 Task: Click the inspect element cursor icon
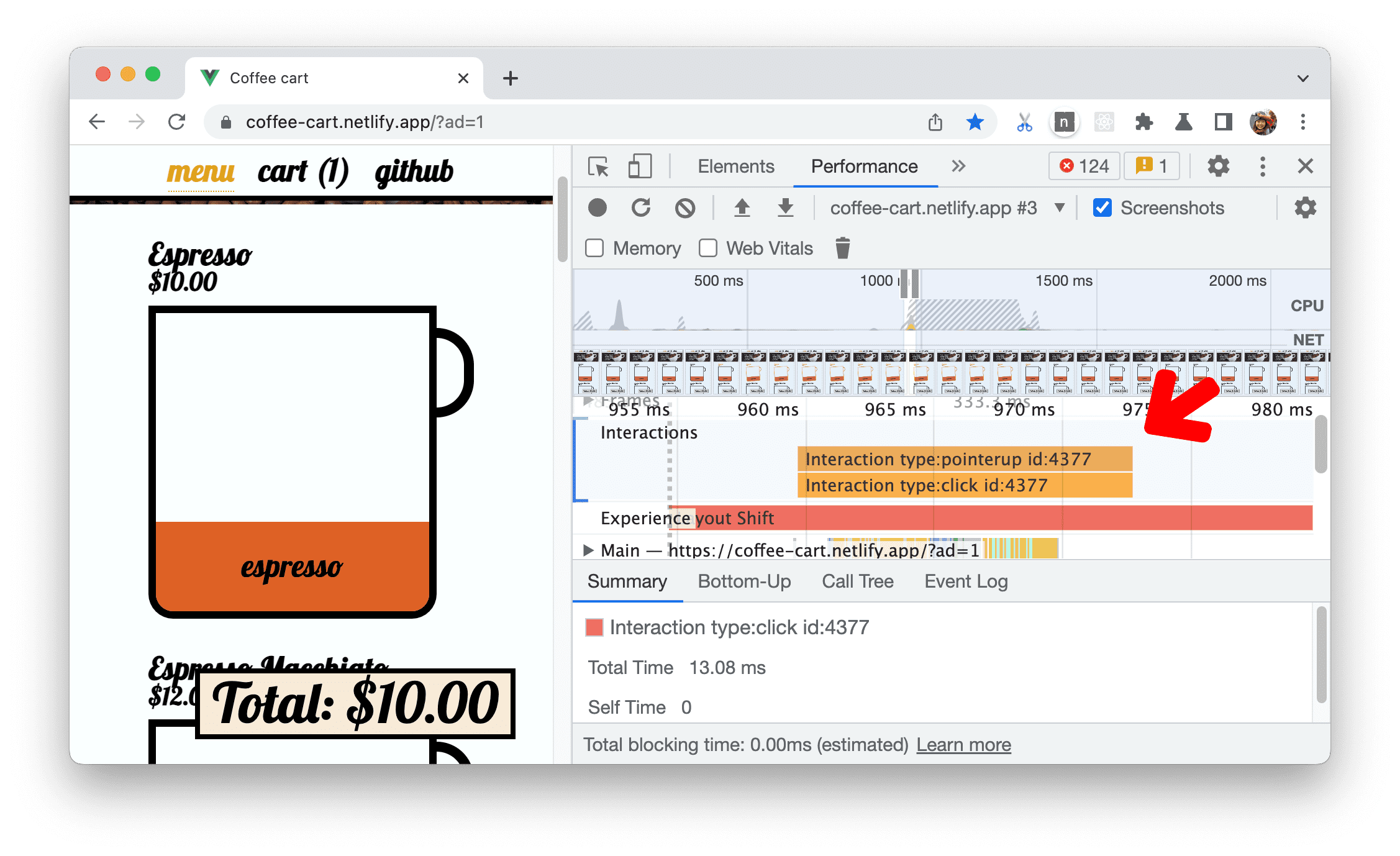[597, 168]
